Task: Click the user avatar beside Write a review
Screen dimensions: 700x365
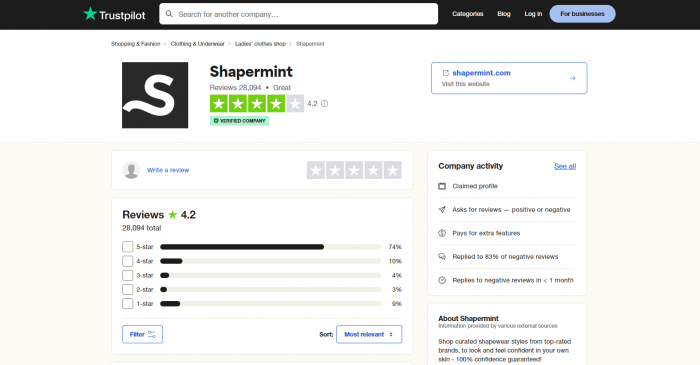Action: (x=131, y=170)
